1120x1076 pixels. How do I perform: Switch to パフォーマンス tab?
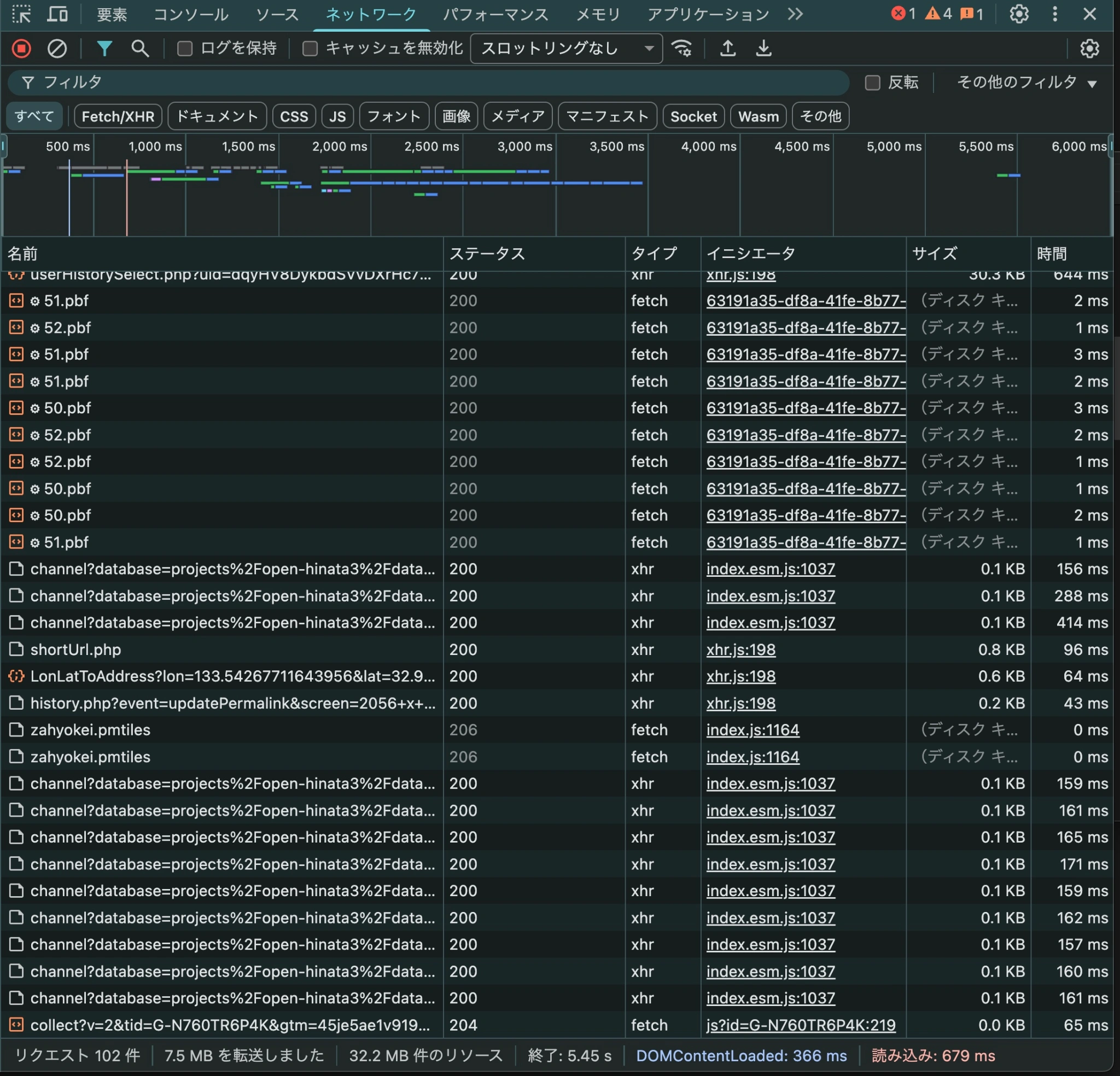click(495, 14)
